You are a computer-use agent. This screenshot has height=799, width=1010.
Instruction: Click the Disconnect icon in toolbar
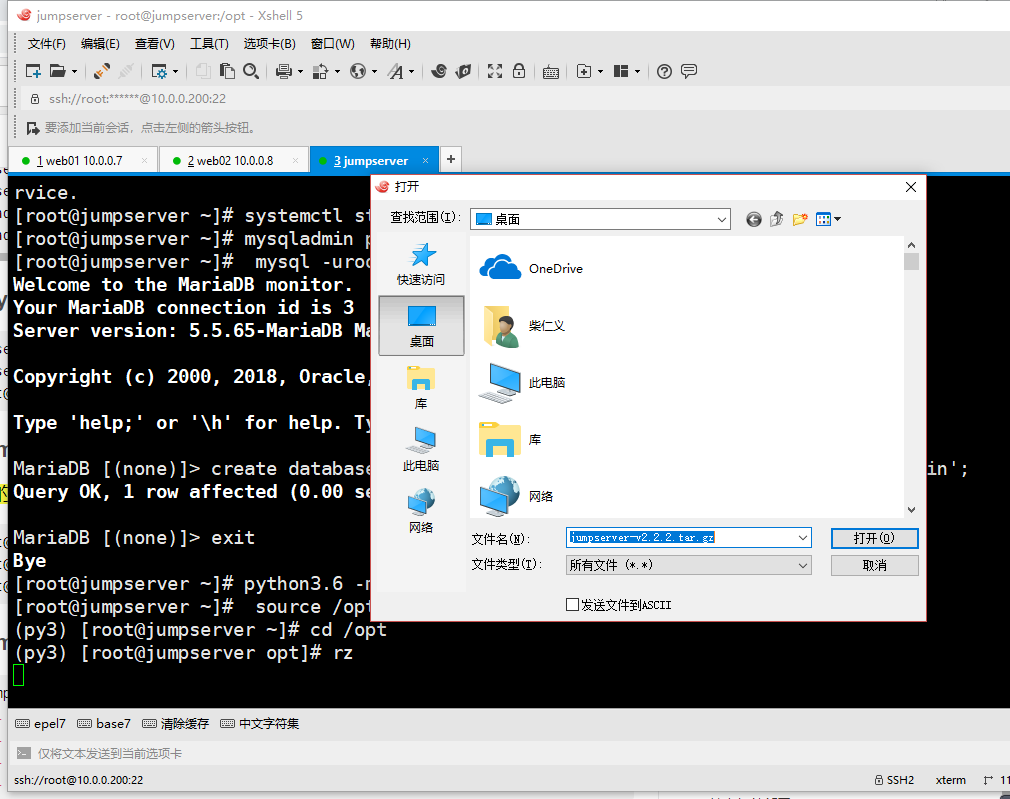pyautogui.click(x=126, y=71)
